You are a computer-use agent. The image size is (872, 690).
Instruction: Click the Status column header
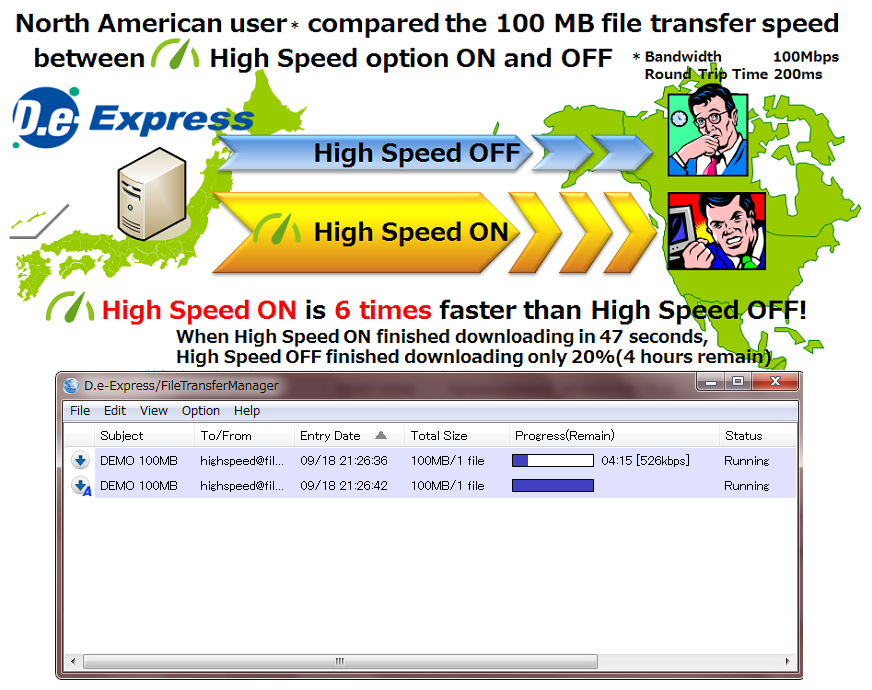click(744, 436)
